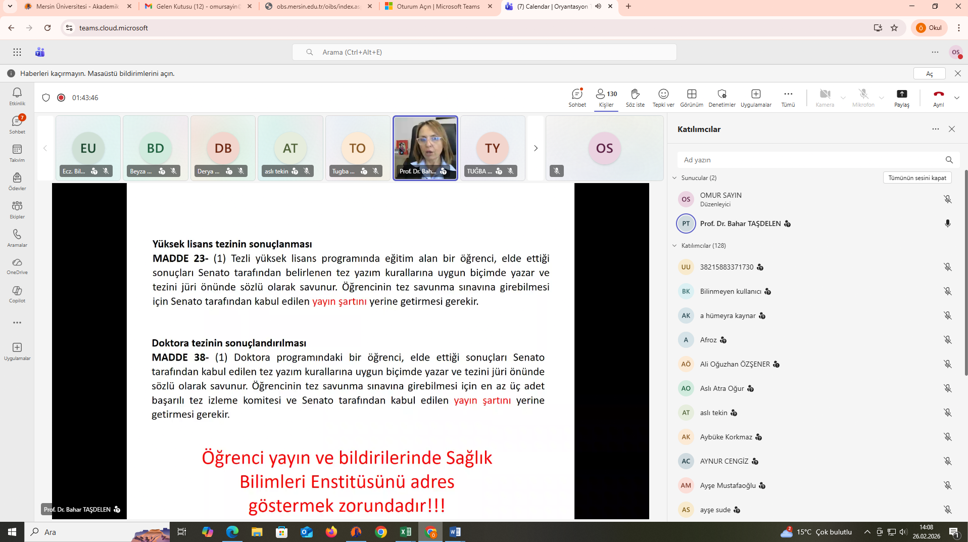Screen dimensions: 968x542
Task: Open Tepki ver reactions menu
Action: (663, 97)
